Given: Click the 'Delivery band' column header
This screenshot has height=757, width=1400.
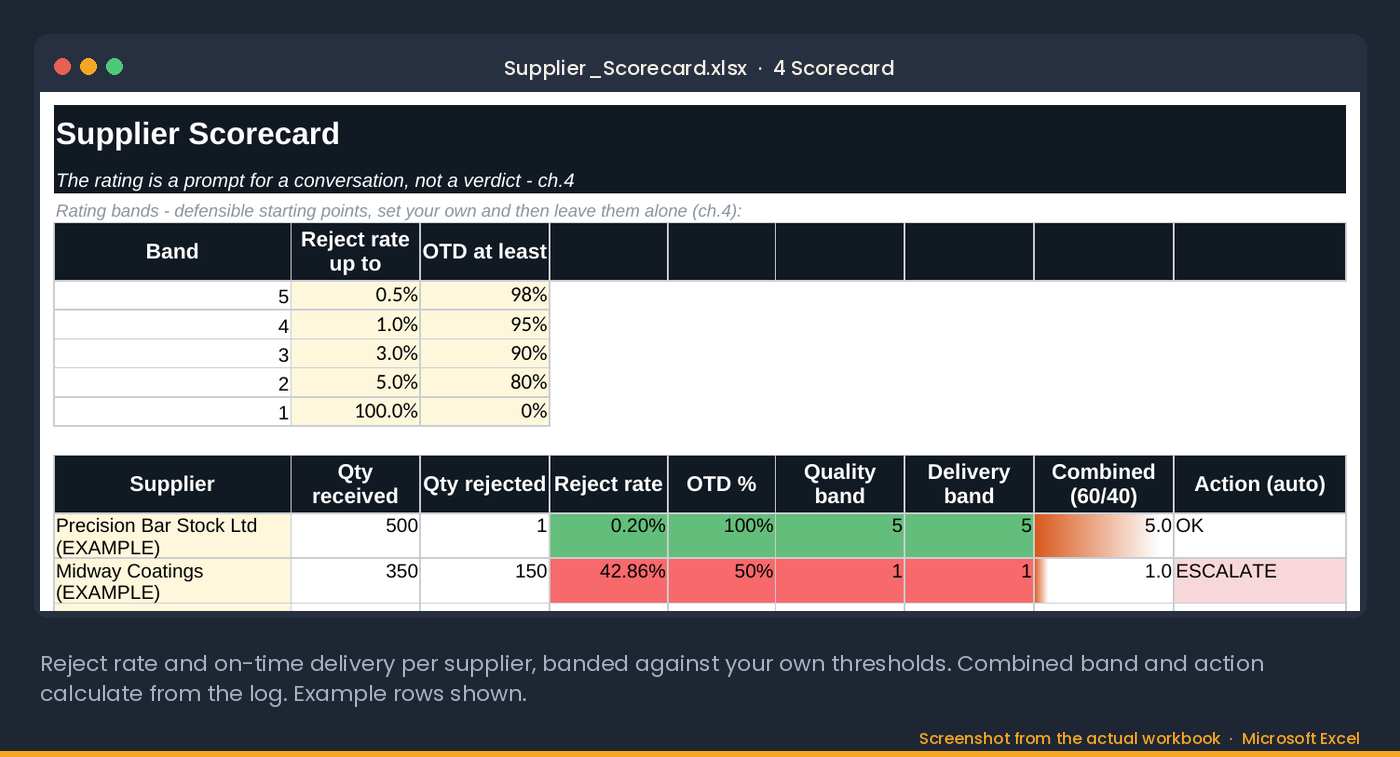Looking at the screenshot, I should 969,484.
